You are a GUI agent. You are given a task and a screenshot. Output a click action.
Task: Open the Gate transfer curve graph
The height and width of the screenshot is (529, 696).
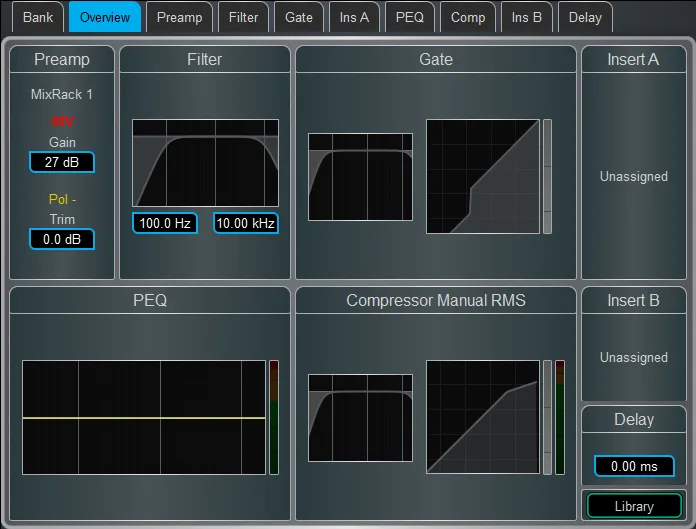point(483,176)
